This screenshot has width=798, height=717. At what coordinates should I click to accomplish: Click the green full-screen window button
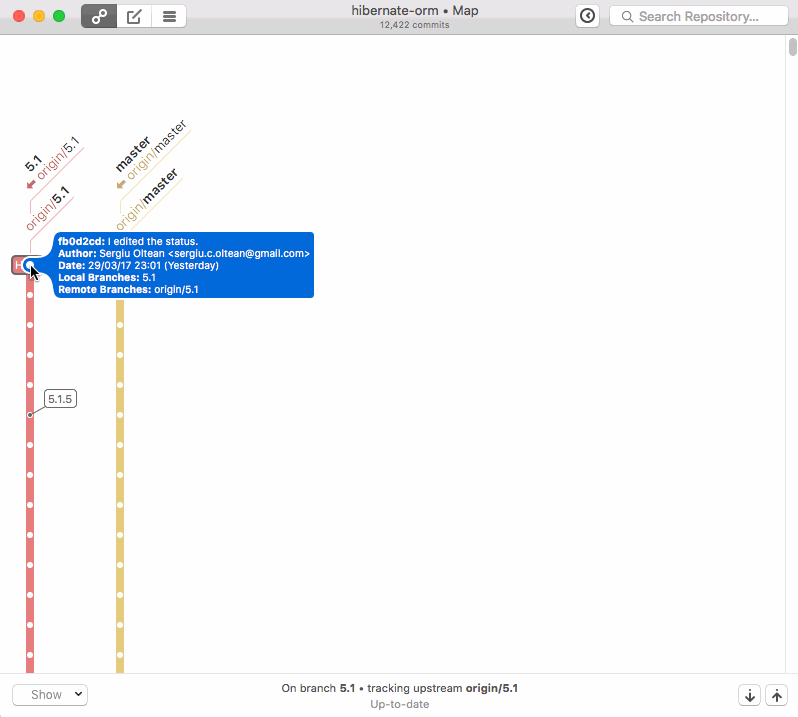click(59, 16)
